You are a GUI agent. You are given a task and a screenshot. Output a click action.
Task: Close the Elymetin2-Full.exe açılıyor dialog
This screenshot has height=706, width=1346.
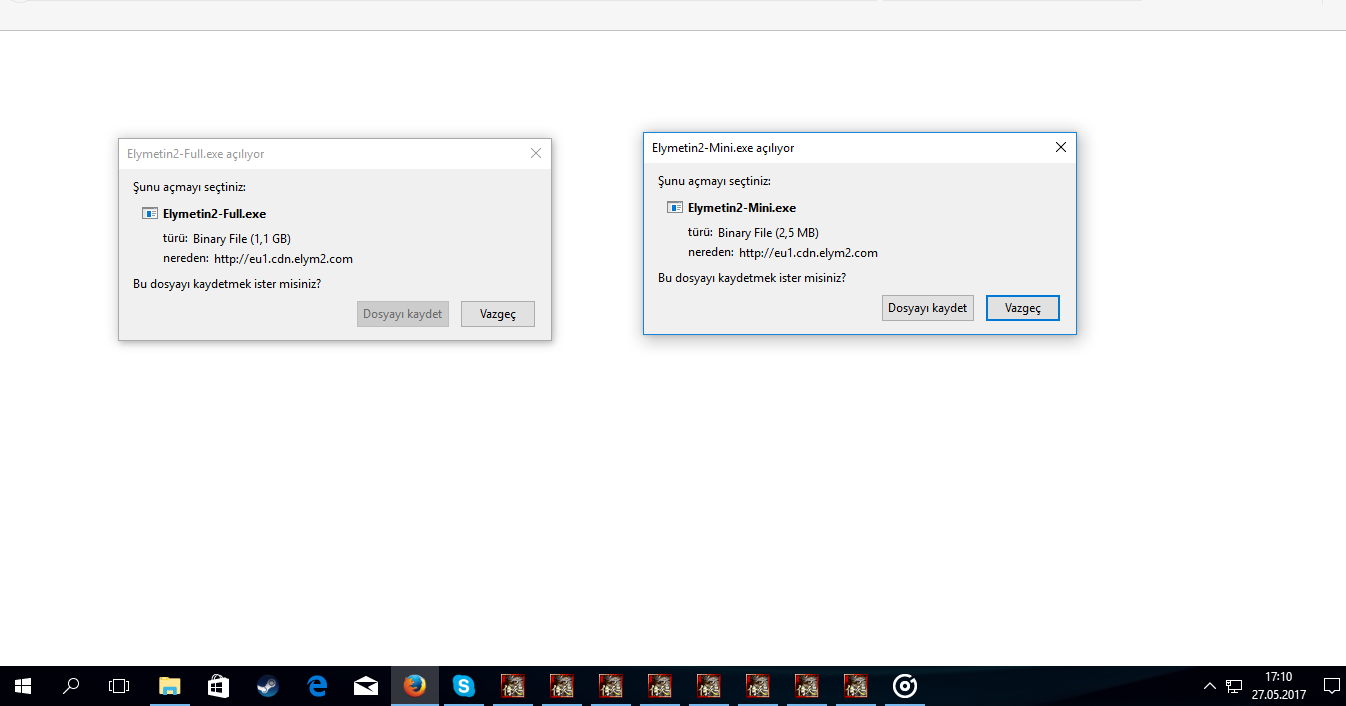[x=536, y=153]
